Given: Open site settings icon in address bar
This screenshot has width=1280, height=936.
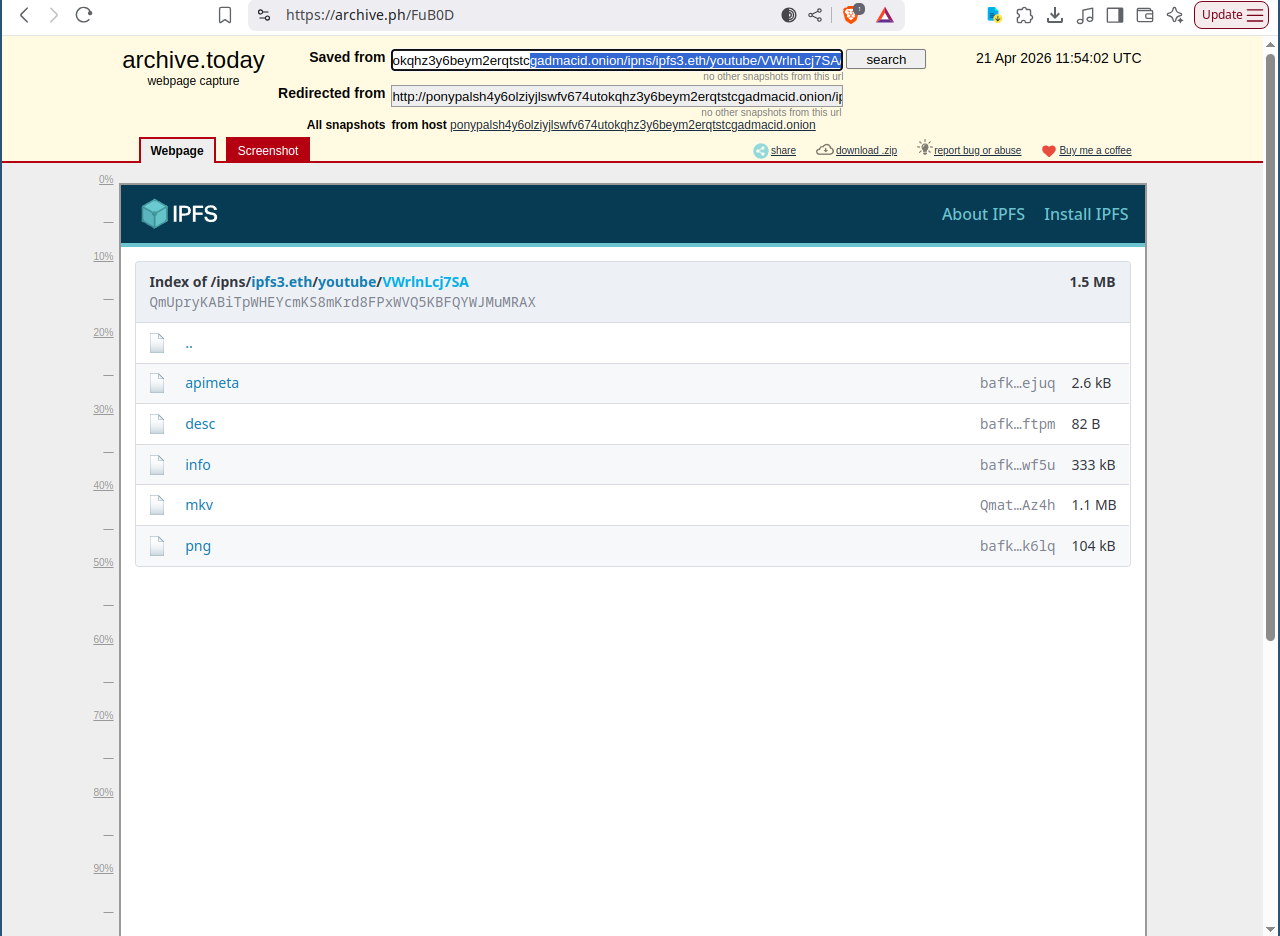Looking at the screenshot, I should 264,15.
